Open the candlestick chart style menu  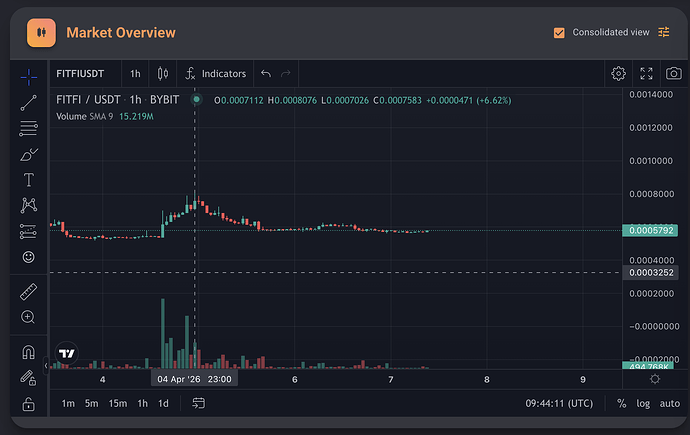[163, 74]
